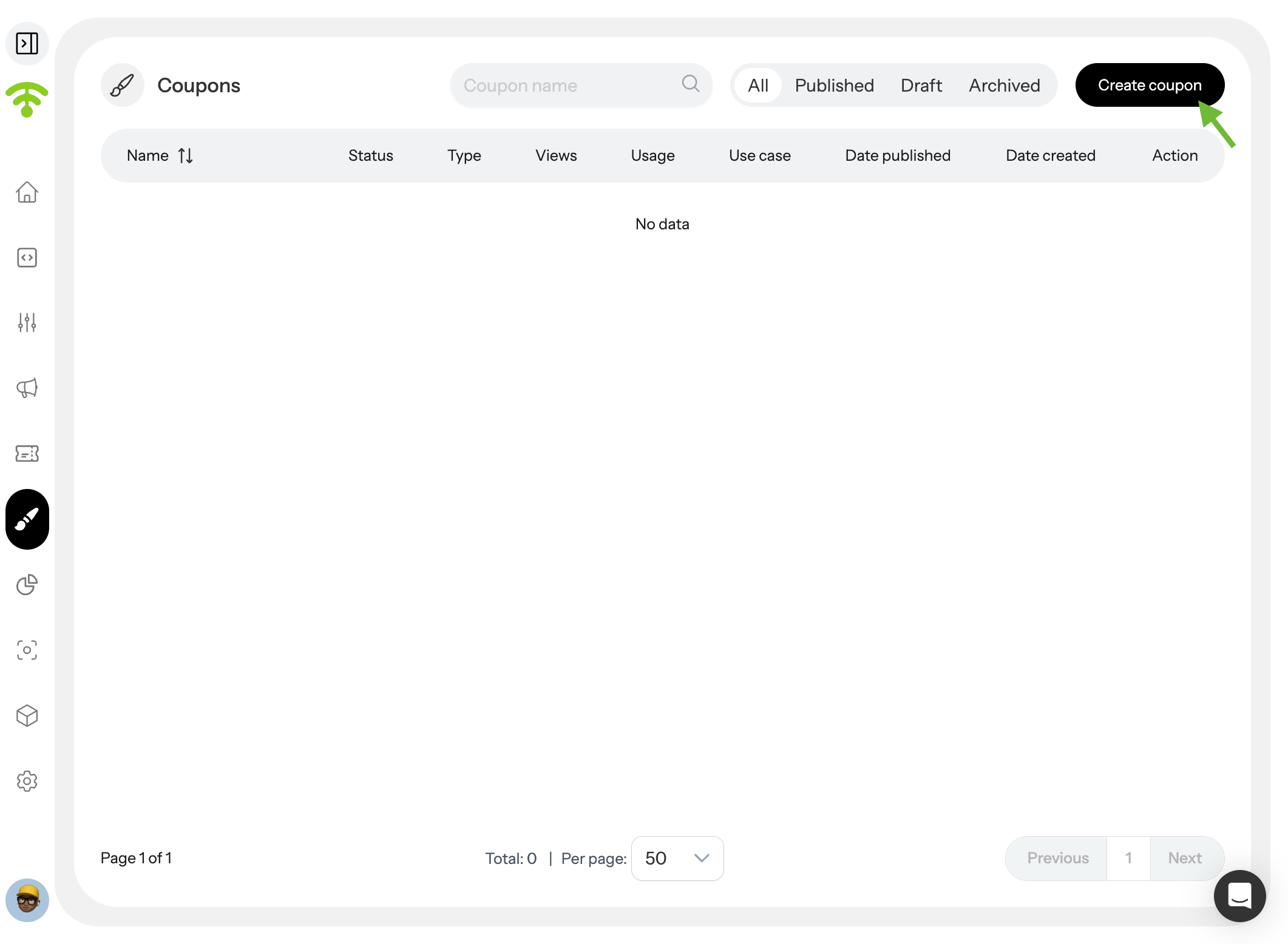Sort by Name using arrows icon
This screenshot has height=944, width=1288.
pos(186,156)
